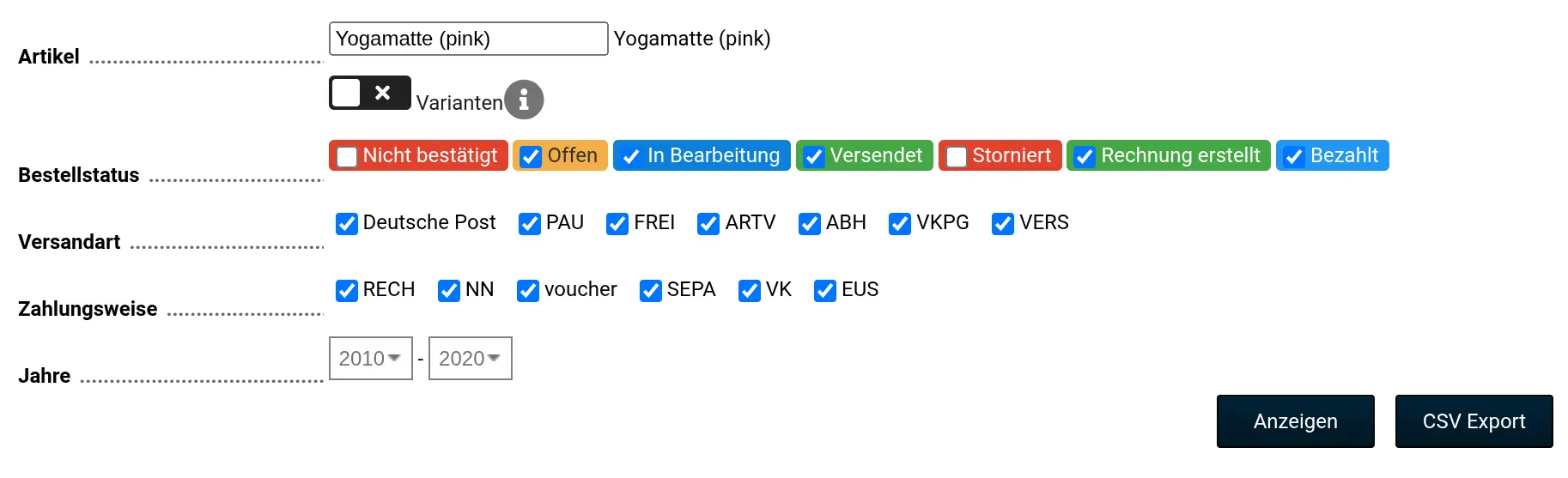
Task: Deselect Deutsche Post shipping method
Action: [347, 224]
